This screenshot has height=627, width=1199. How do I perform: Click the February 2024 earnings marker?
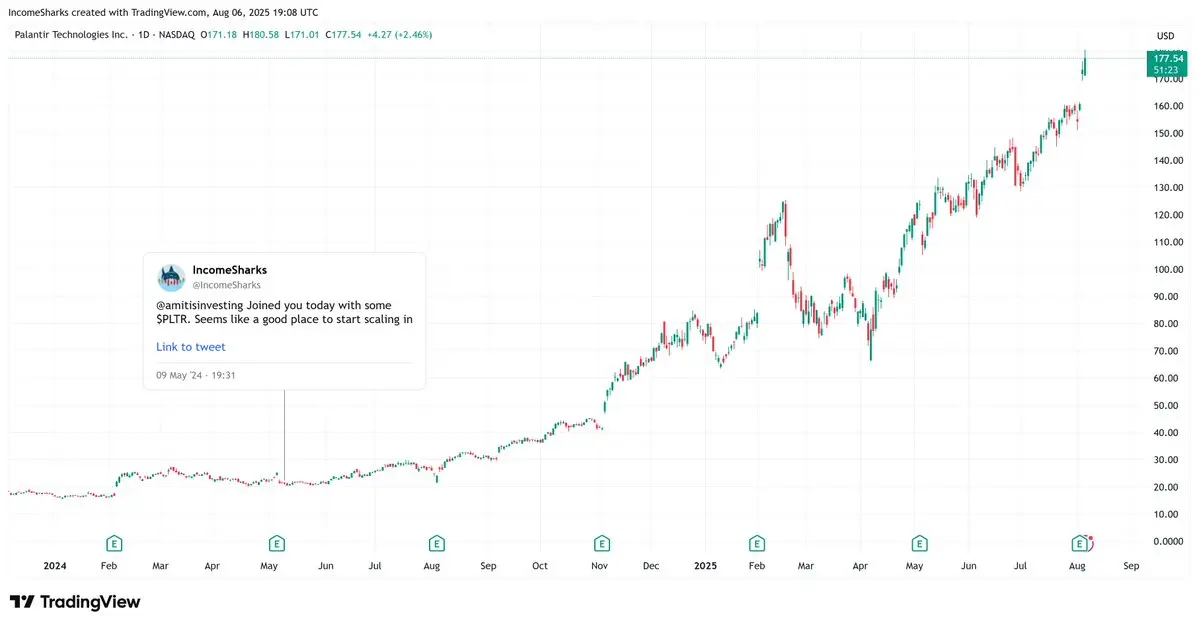pyautogui.click(x=114, y=544)
